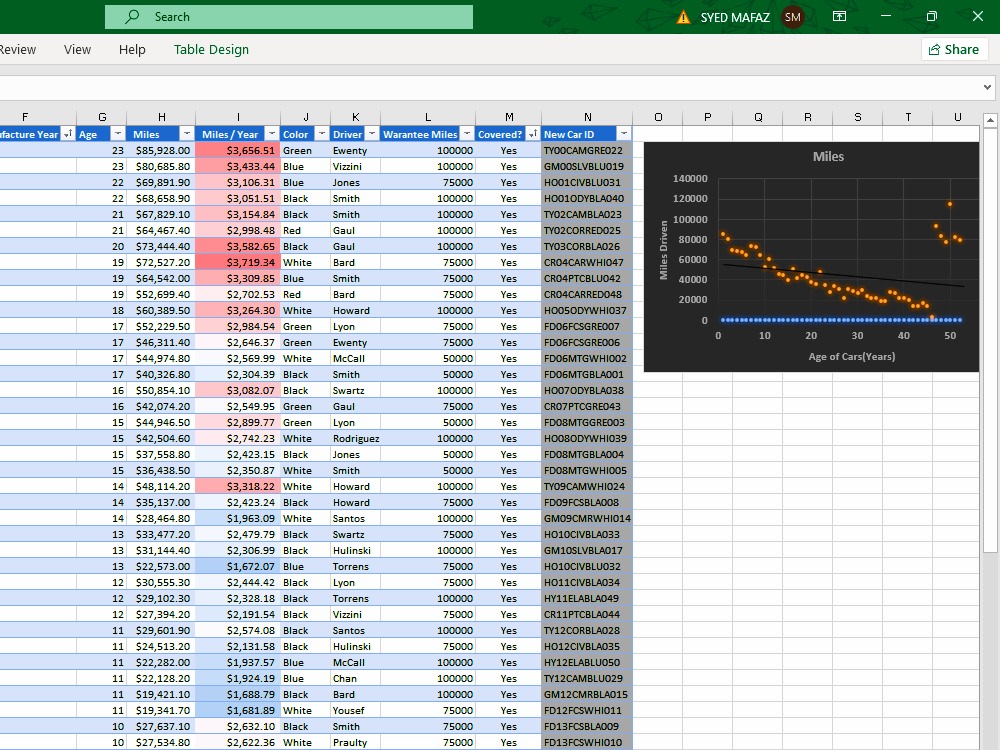The width and height of the screenshot is (1000, 750).
Task: Select the Miles Driven axis title
Action: (663, 250)
